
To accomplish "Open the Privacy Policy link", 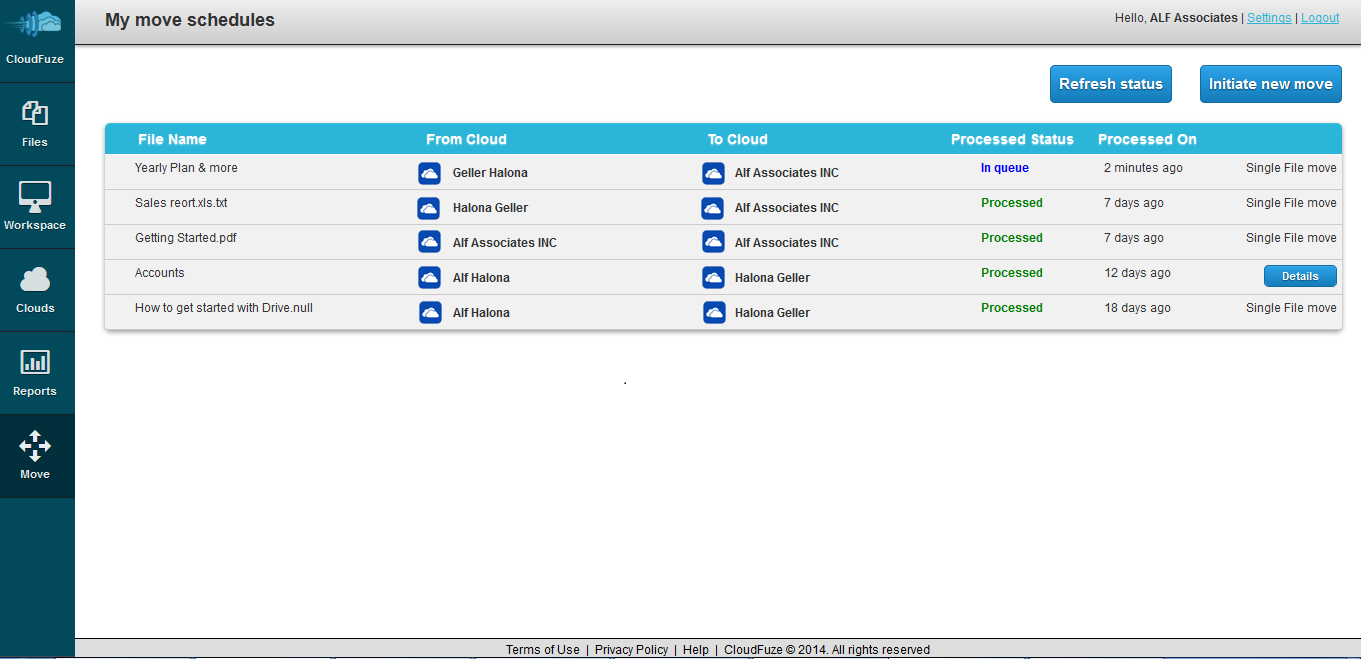I will pyautogui.click(x=631, y=650).
